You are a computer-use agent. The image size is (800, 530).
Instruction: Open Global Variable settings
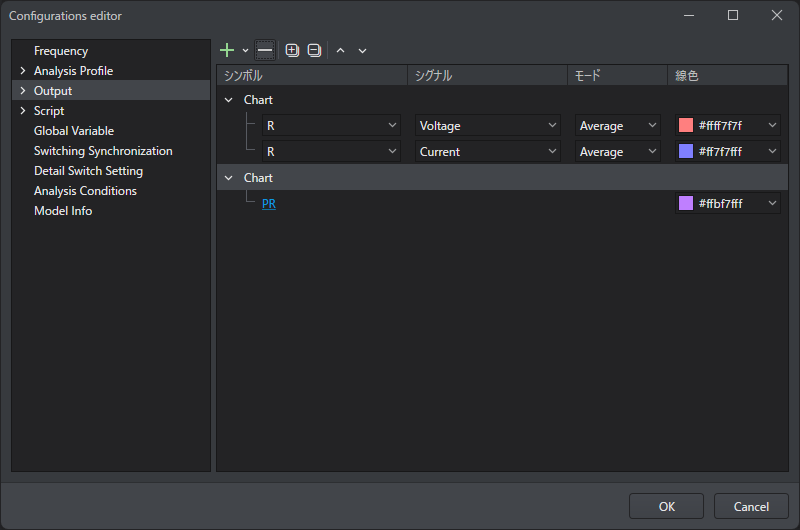74,131
